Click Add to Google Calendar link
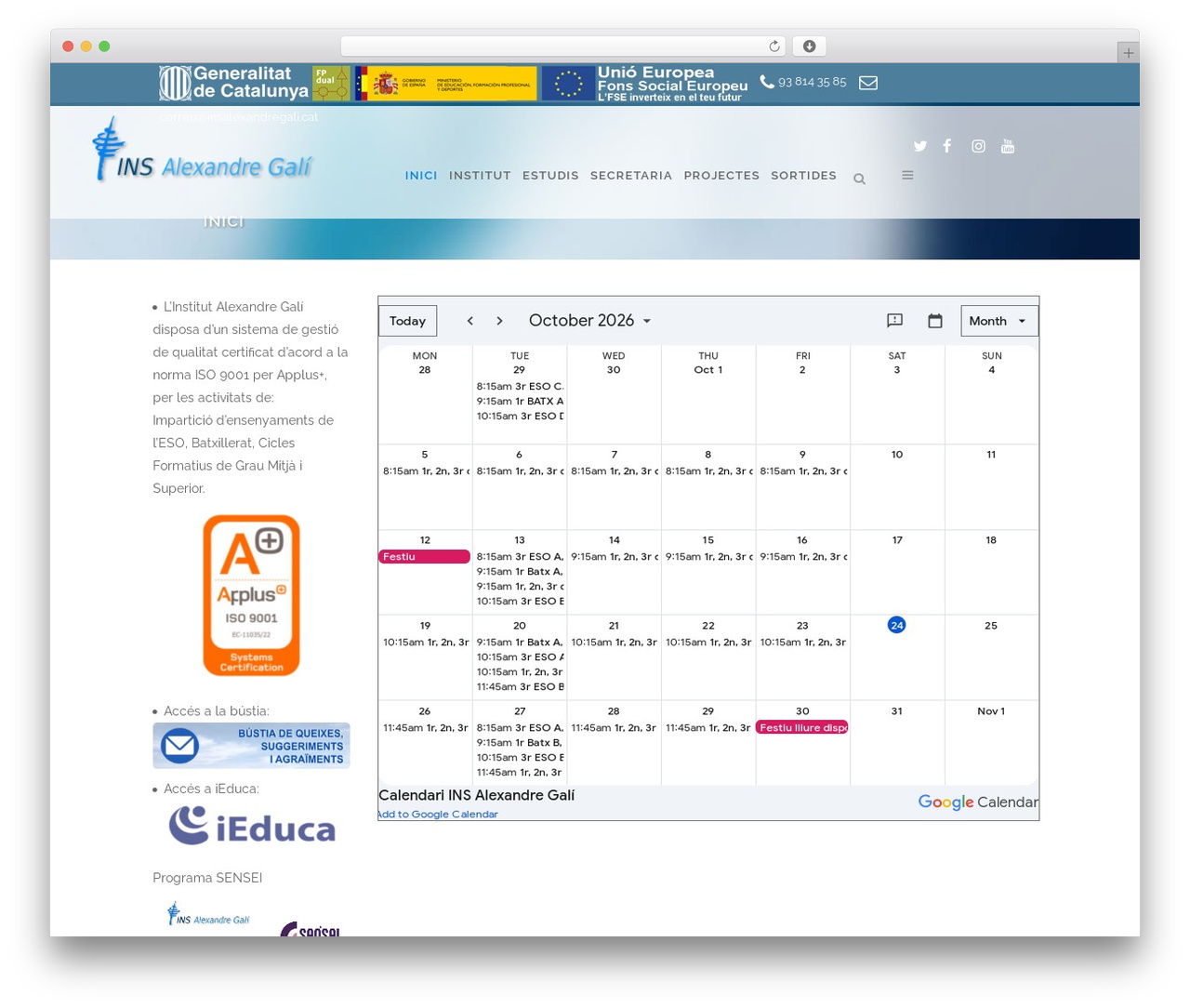Viewport: 1190px width, 1008px height. coord(438,815)
